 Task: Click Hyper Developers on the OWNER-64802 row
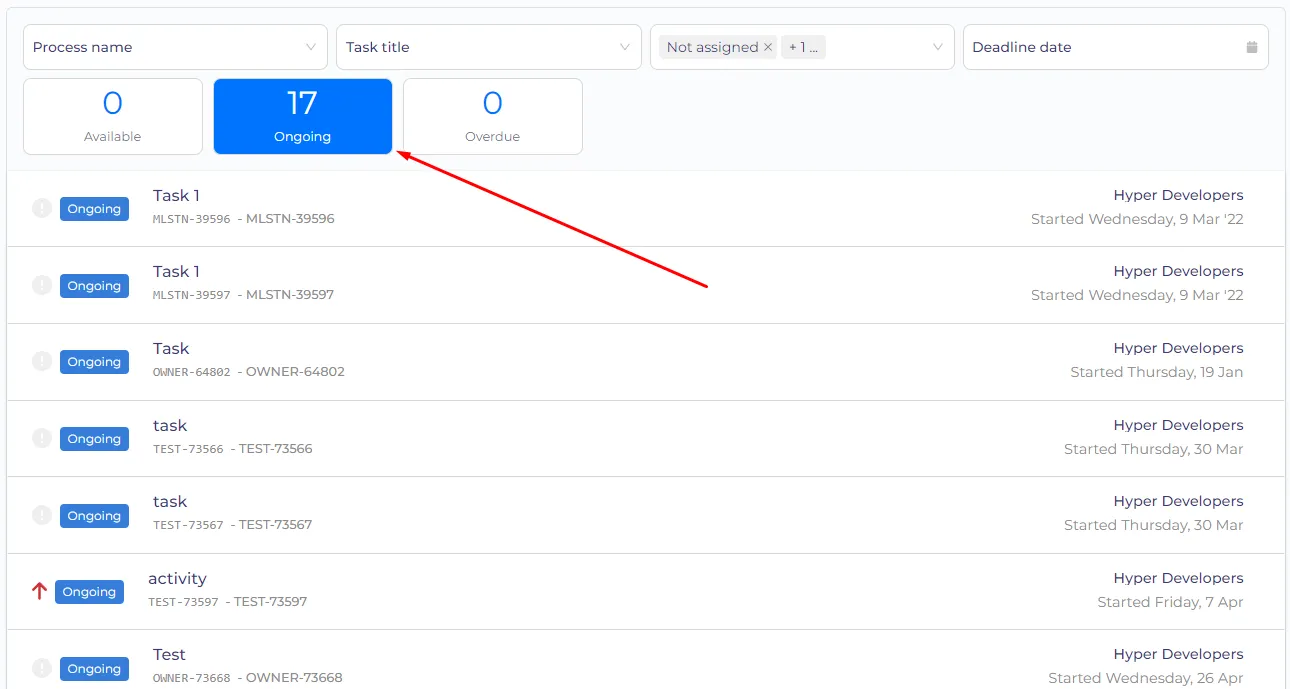coord(1178,348)
